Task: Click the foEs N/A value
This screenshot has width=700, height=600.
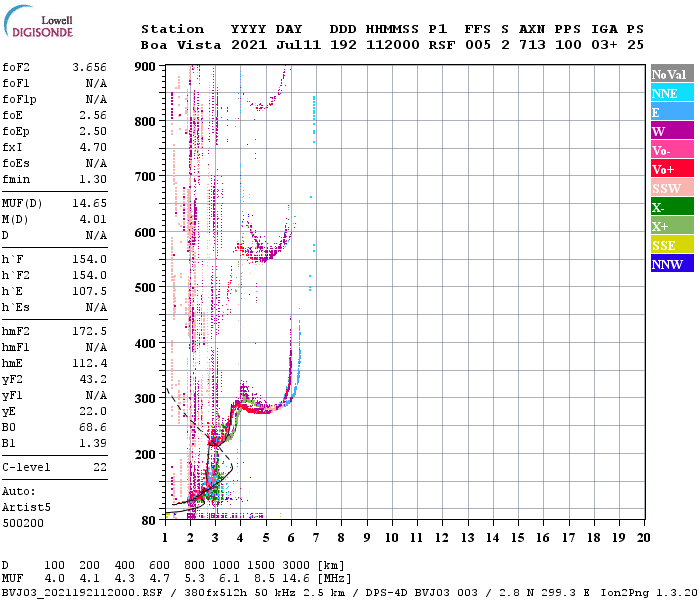Action: (x=96, y=163)
